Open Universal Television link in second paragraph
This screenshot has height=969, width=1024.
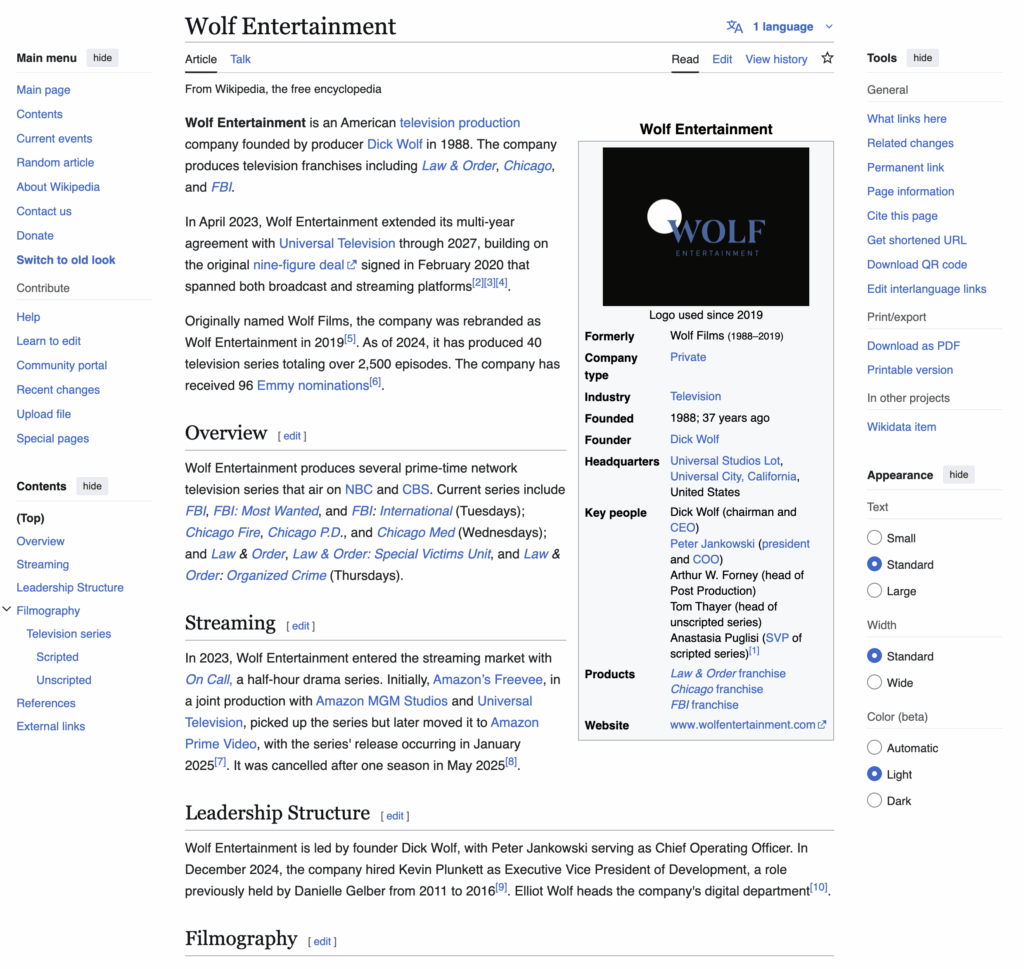tap(337, 244)
